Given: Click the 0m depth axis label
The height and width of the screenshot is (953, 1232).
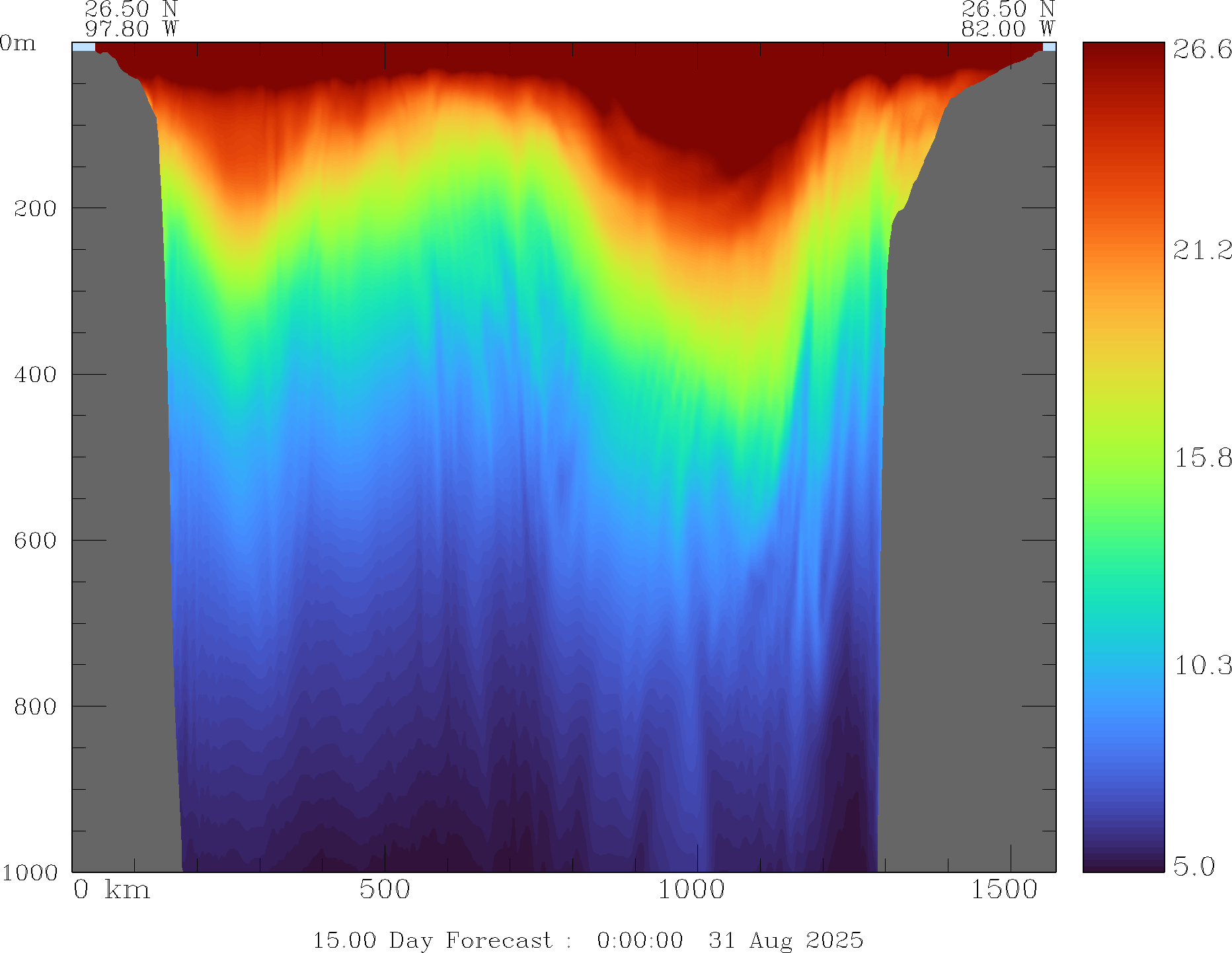Looking at the screenshot, I should tap(18, 44).
